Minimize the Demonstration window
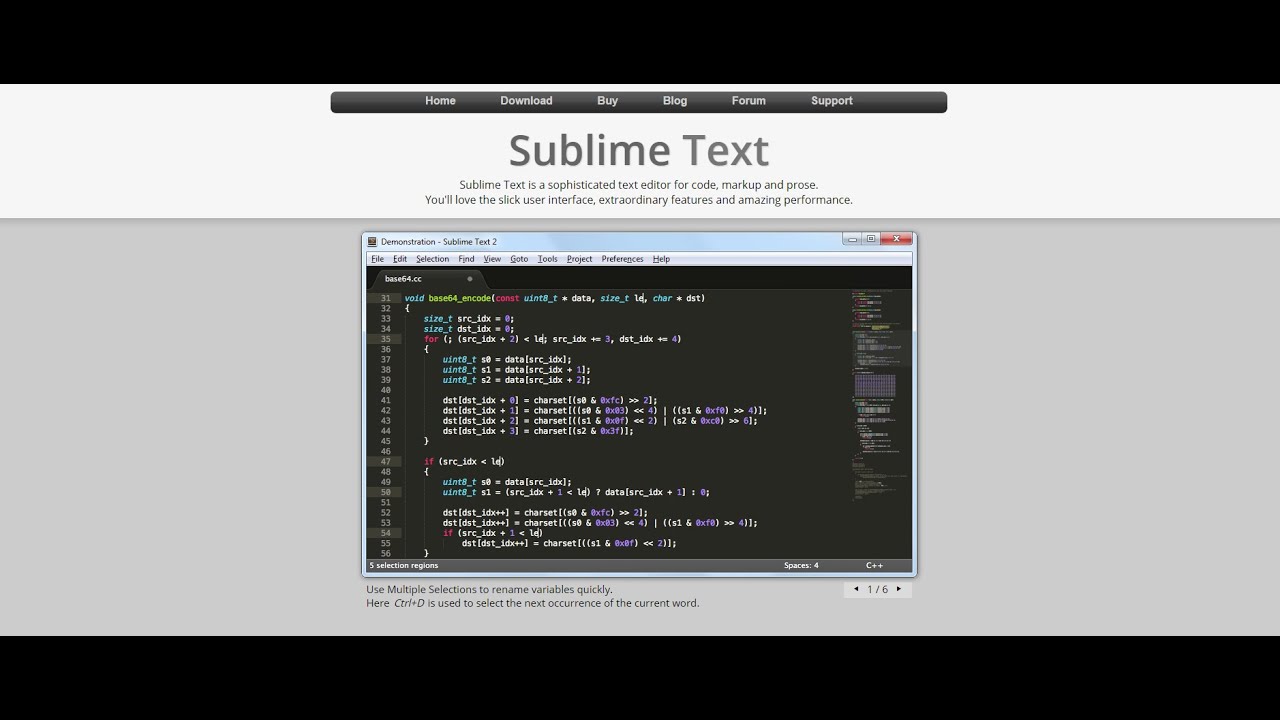The width and height of the screenshot is (1280, 720). point(851,239)
